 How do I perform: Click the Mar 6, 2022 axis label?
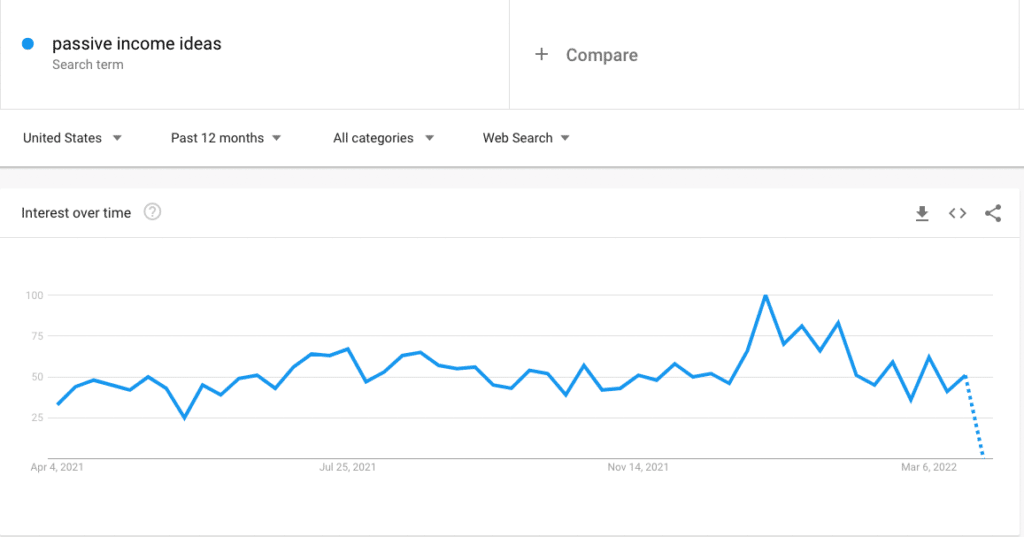[929, 467]
